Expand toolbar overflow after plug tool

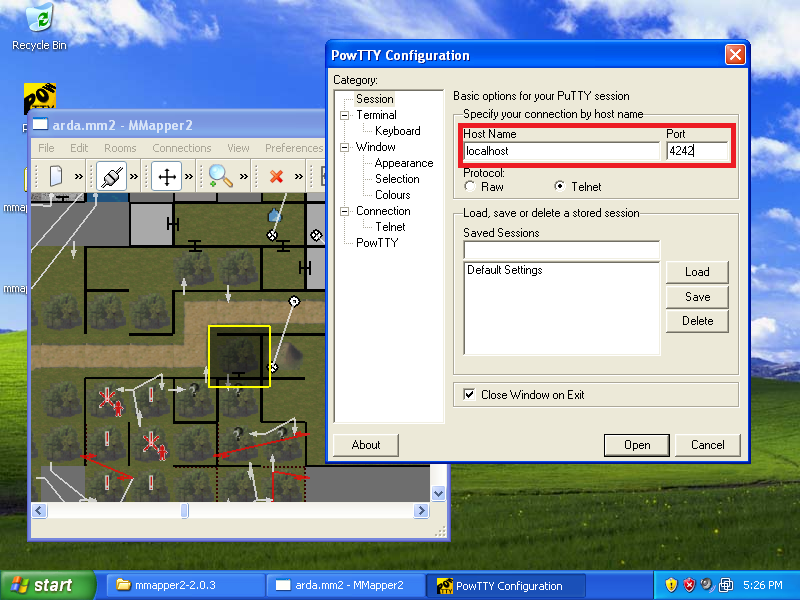(134, 177)
